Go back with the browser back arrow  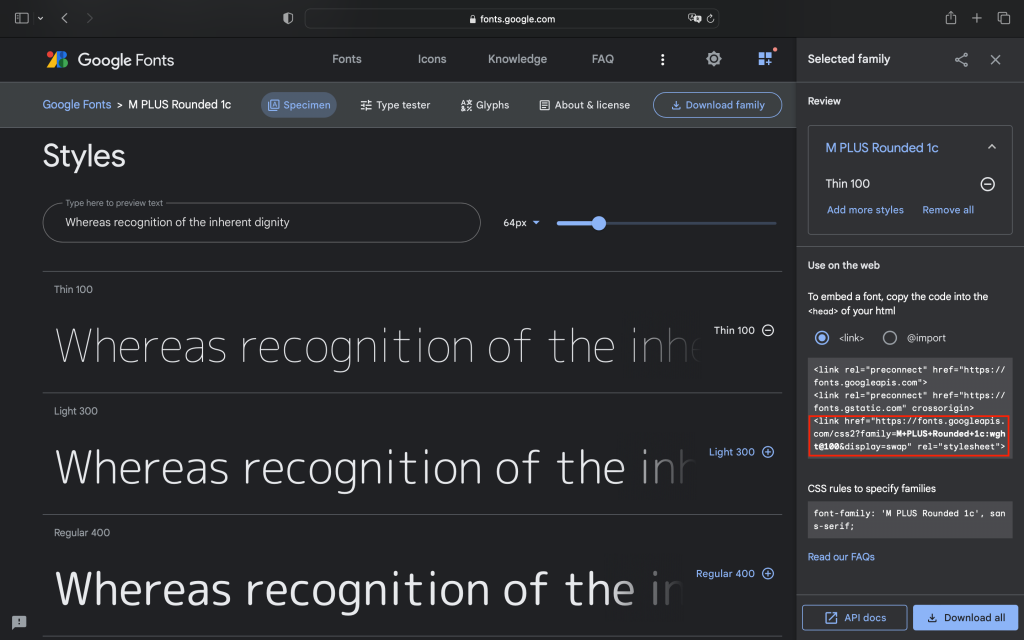tap(64, 18)
